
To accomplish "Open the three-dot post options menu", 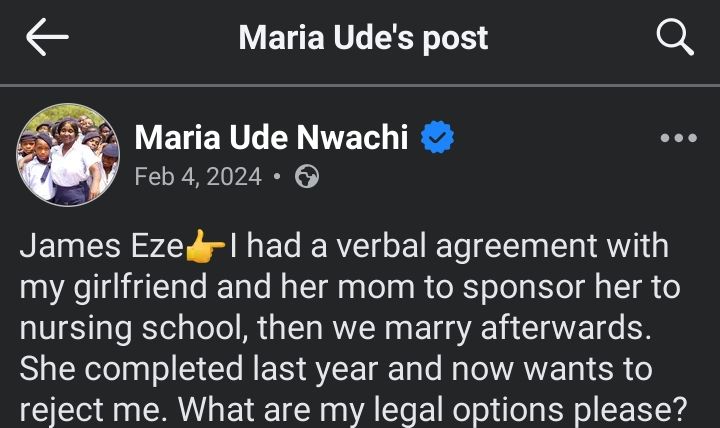I will point(679,138).
